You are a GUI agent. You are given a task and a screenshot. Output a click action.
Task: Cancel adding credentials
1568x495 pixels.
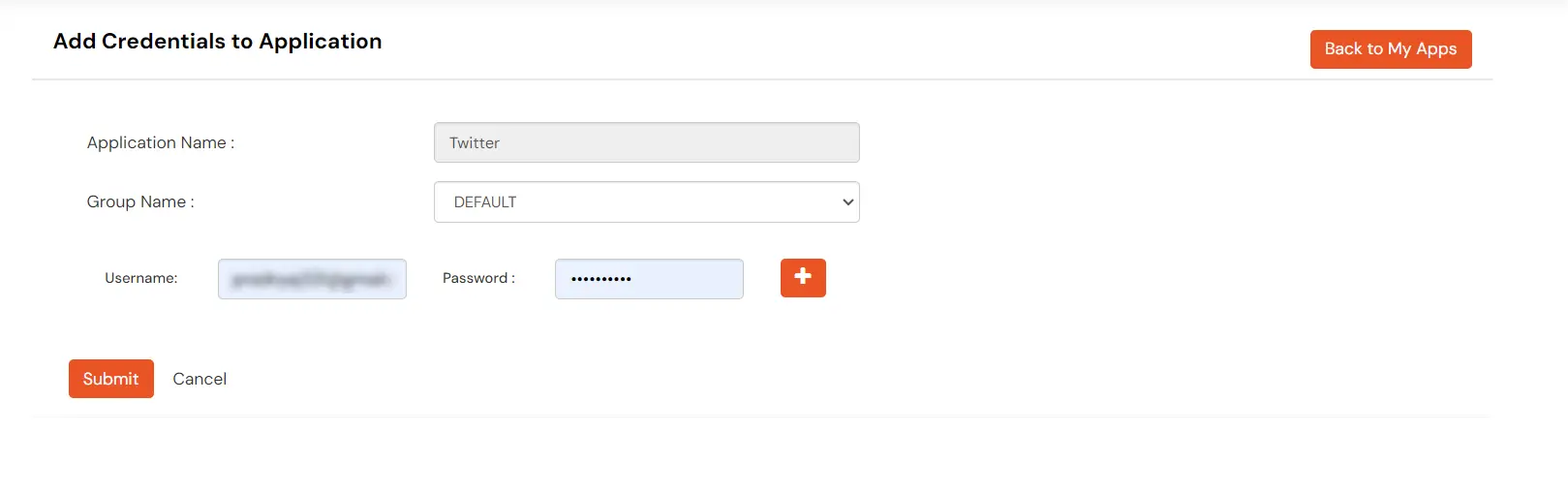(200, 379)
